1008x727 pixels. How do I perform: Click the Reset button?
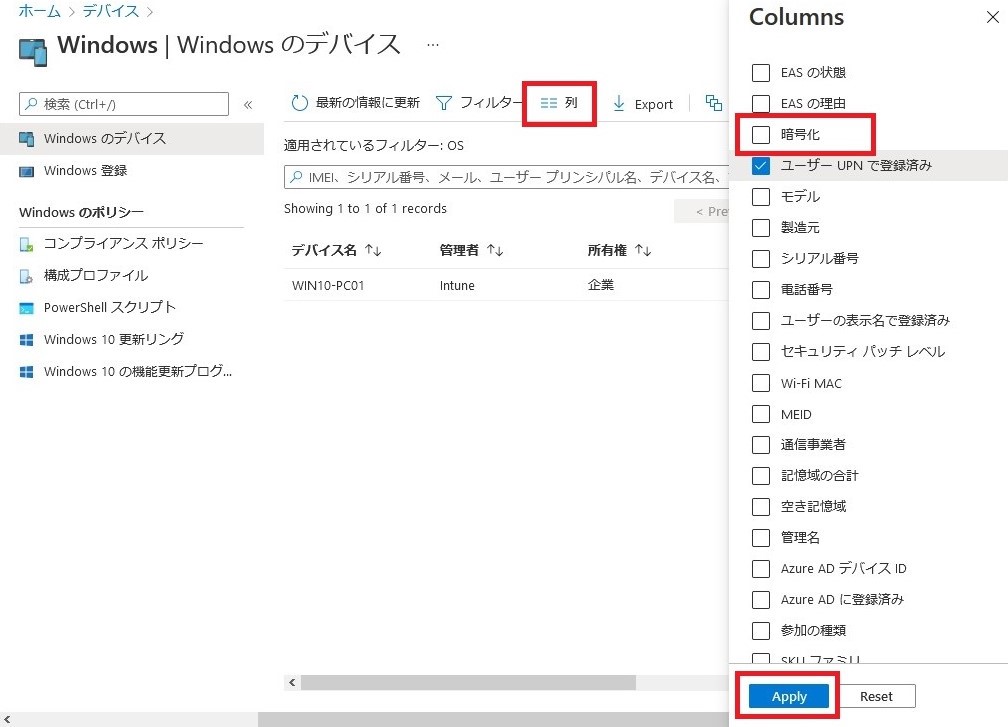[876, 696]
